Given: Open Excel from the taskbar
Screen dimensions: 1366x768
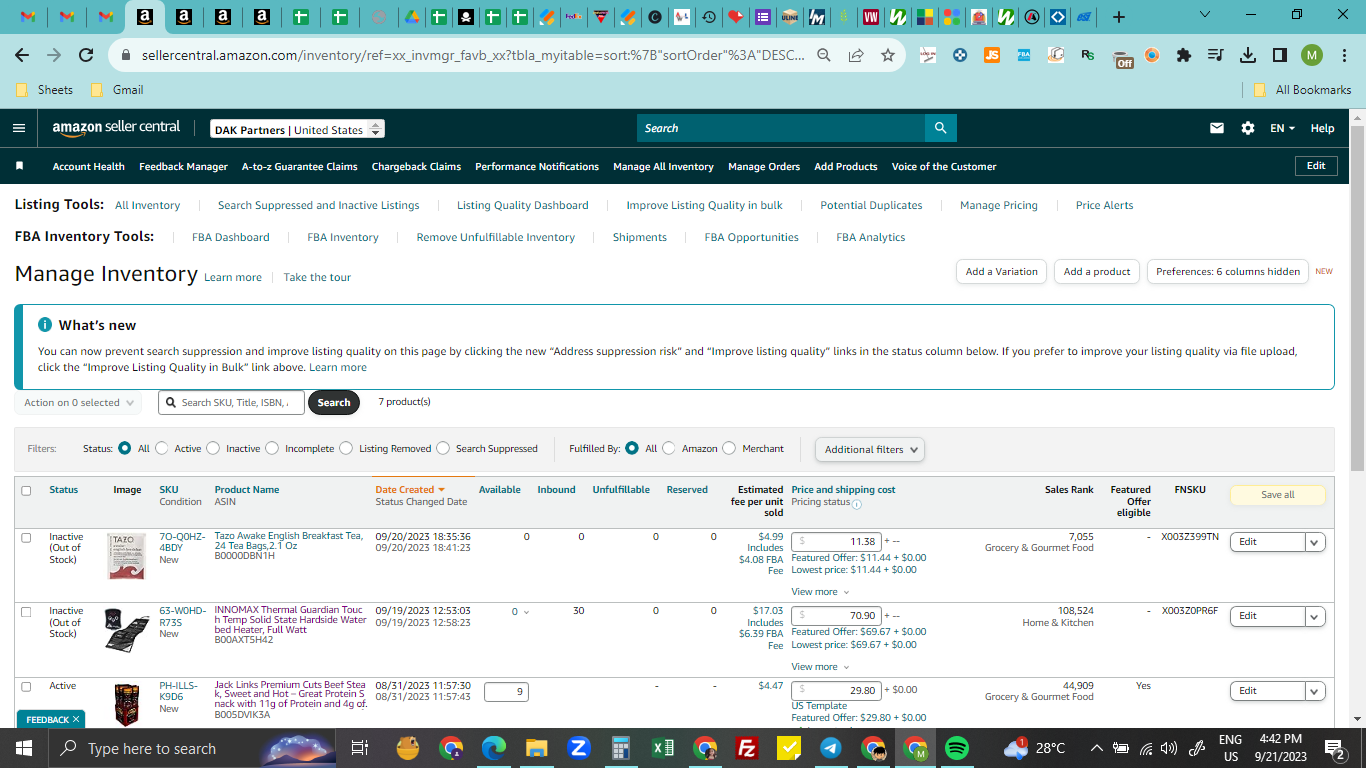Looking at the screenshot, I should coord(662,748).
